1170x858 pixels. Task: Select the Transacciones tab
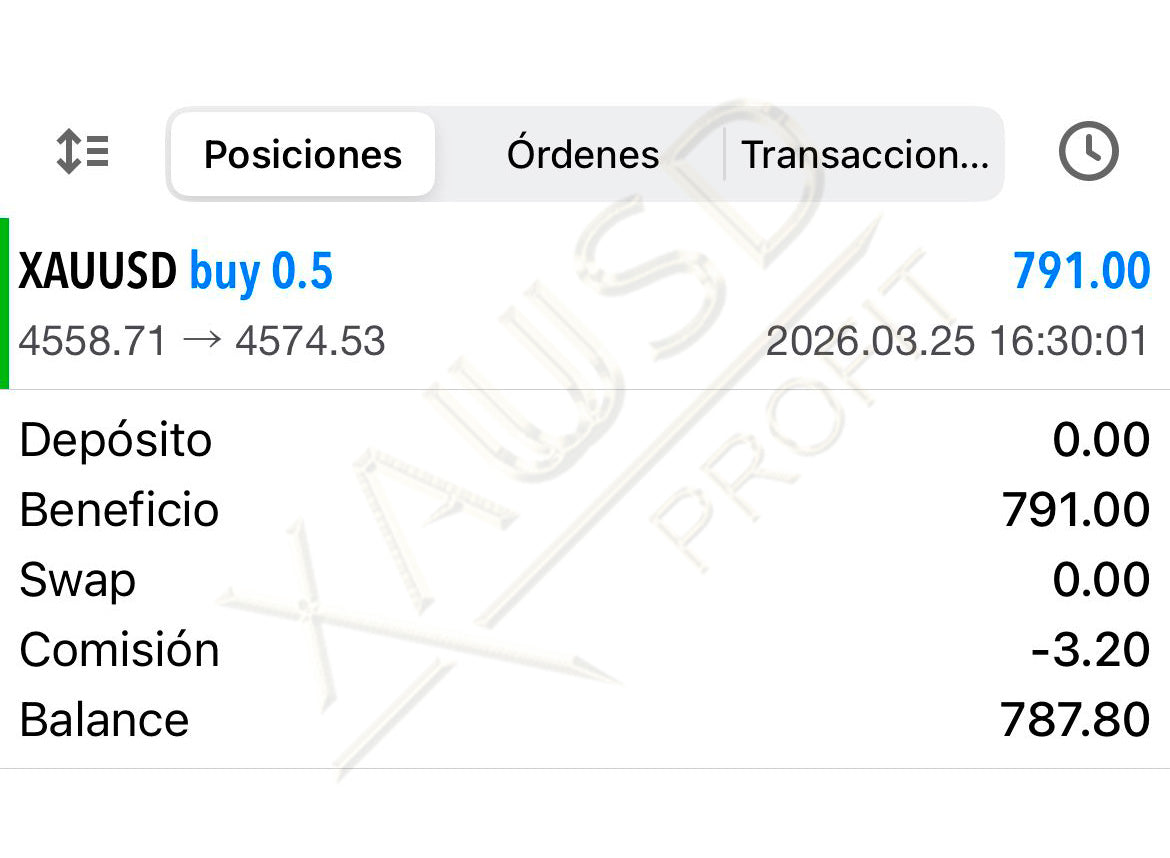[x=864, y=155]
